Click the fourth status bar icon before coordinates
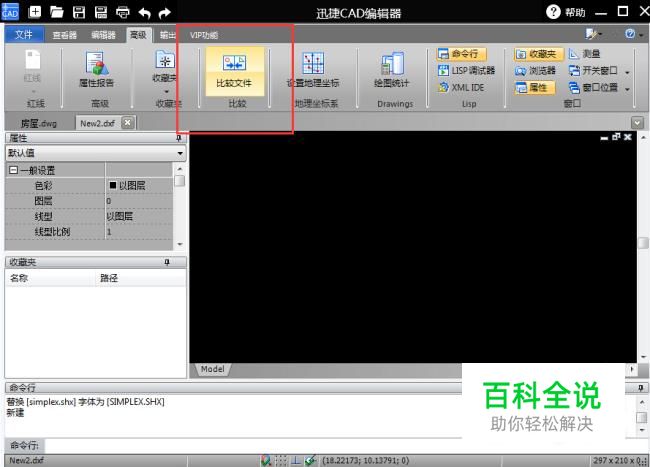Image resolution: width=650 pixels, height=467 pixels. (310, 460)
